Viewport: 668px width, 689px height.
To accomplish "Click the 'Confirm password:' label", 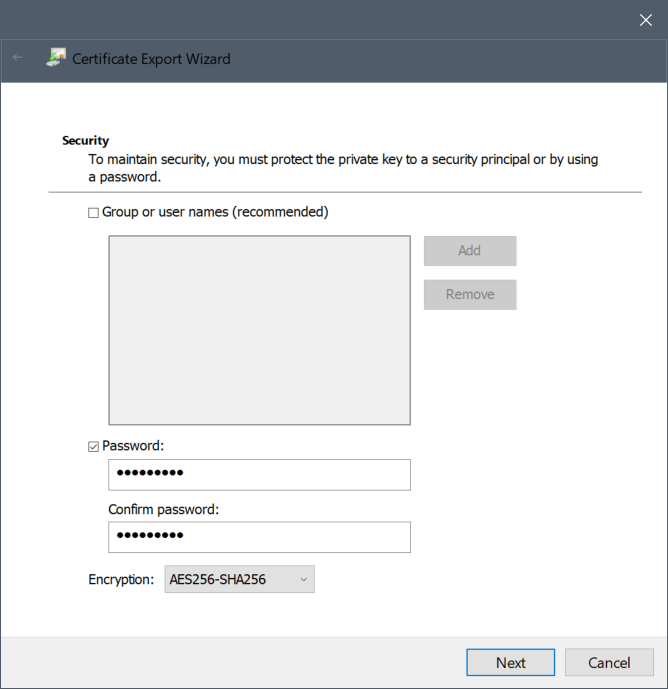I will click(x=163, y=509).
